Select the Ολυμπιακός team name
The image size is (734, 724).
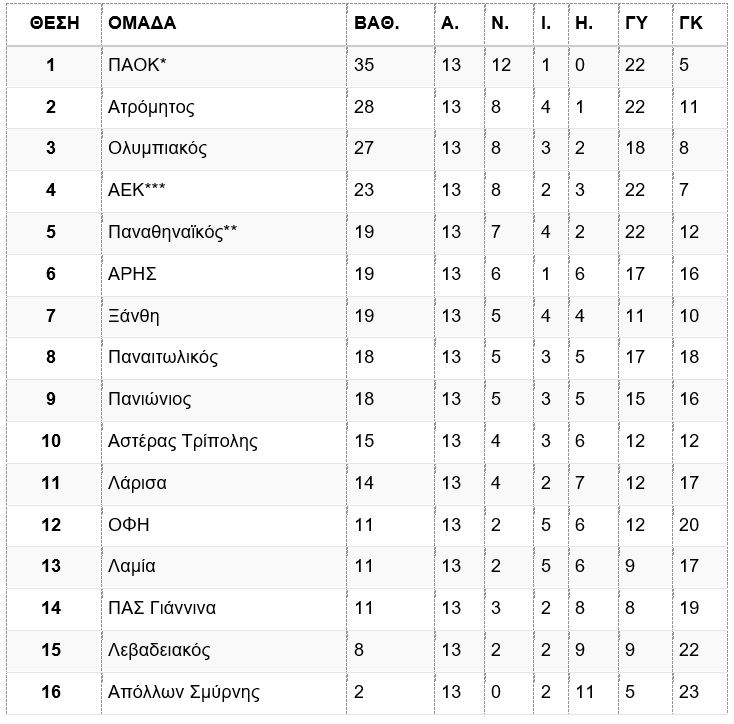point(157,149)
